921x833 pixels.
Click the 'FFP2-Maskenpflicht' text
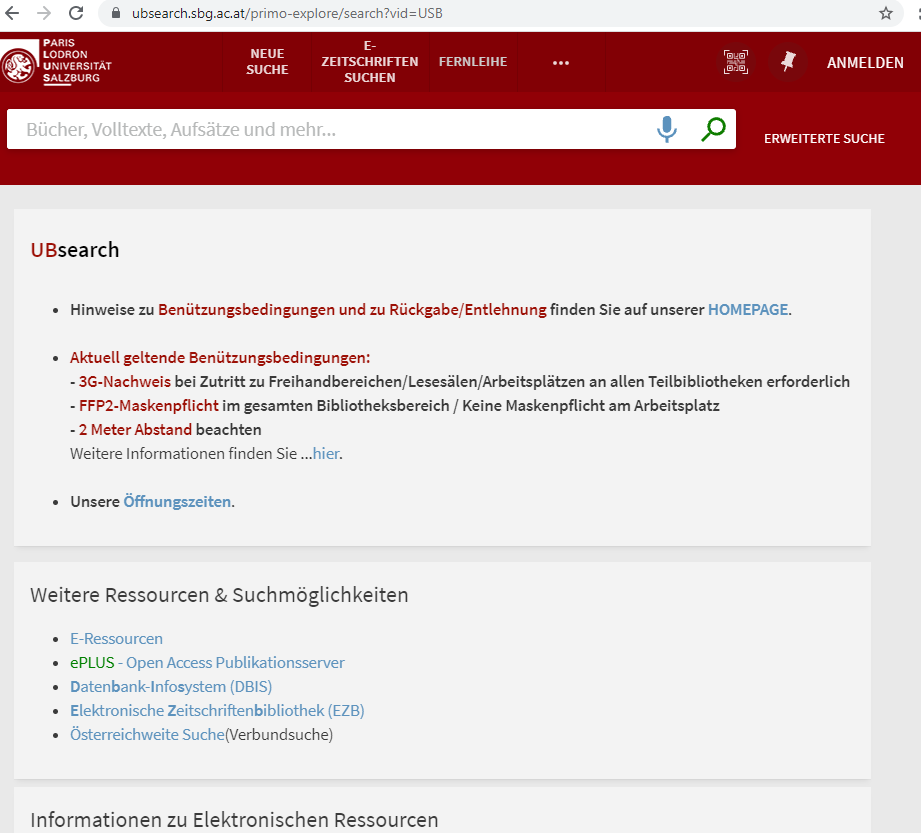click(149, 406)
